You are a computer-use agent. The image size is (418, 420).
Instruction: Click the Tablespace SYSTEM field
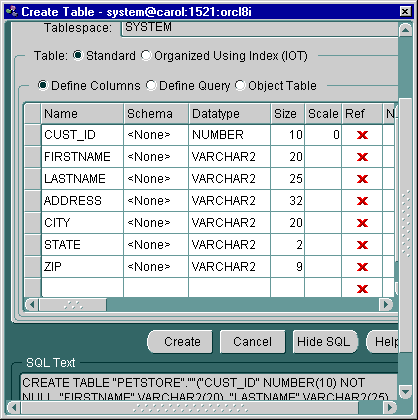click(260, 28)
